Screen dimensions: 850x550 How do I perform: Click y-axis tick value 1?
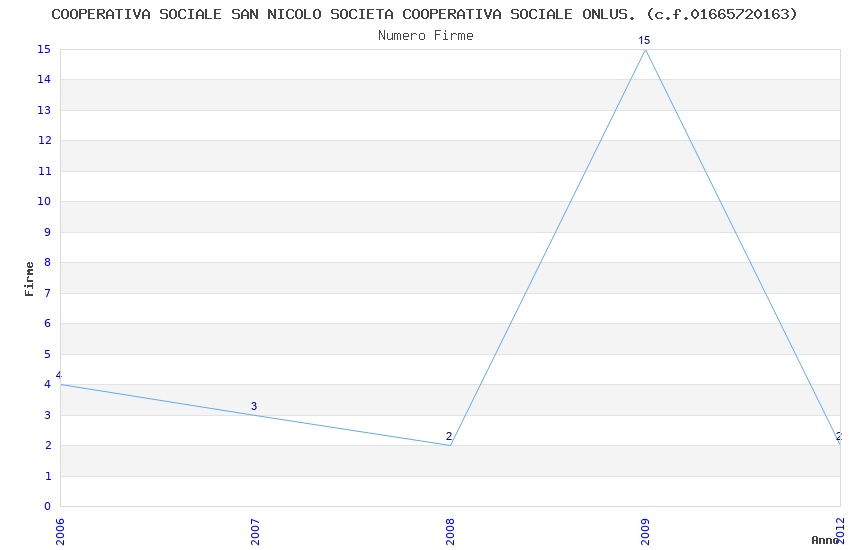(48, 476)
